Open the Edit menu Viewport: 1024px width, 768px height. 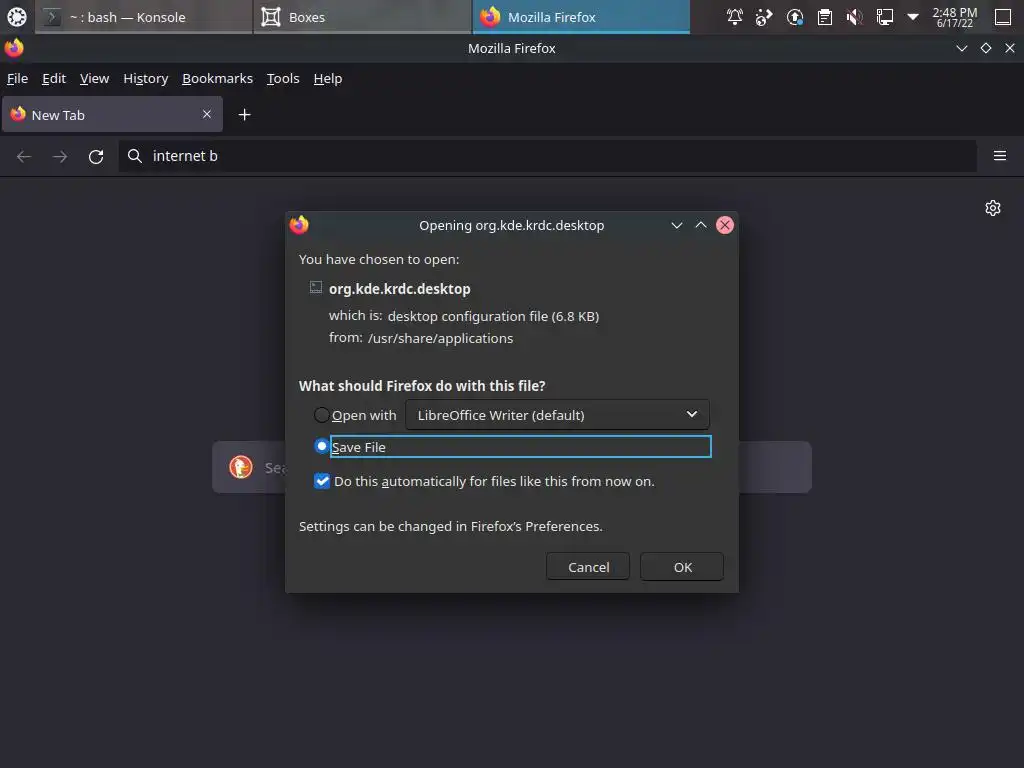(54, 78)
